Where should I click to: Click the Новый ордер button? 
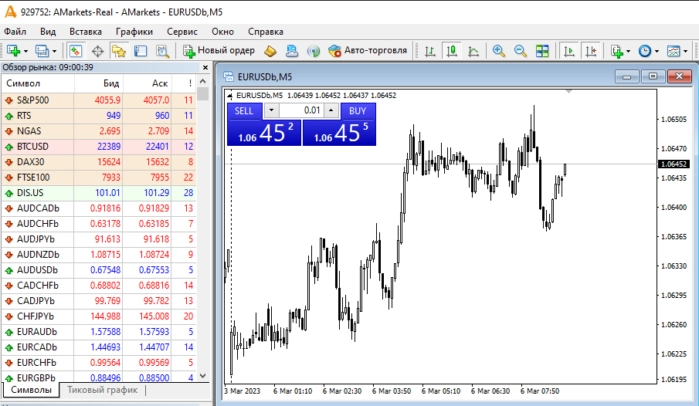219,51
